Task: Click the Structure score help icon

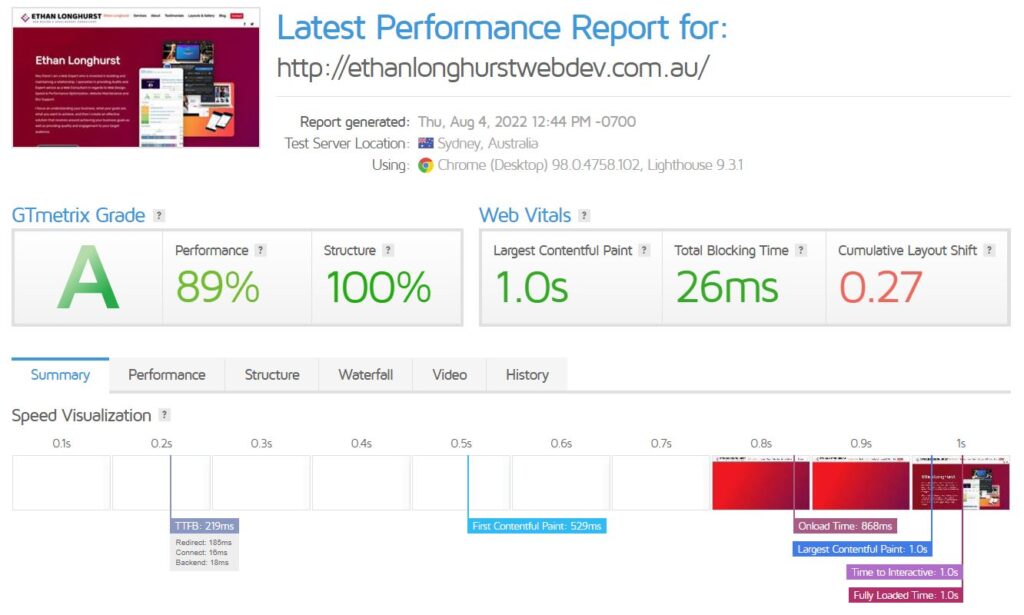Action: [388, 250]
